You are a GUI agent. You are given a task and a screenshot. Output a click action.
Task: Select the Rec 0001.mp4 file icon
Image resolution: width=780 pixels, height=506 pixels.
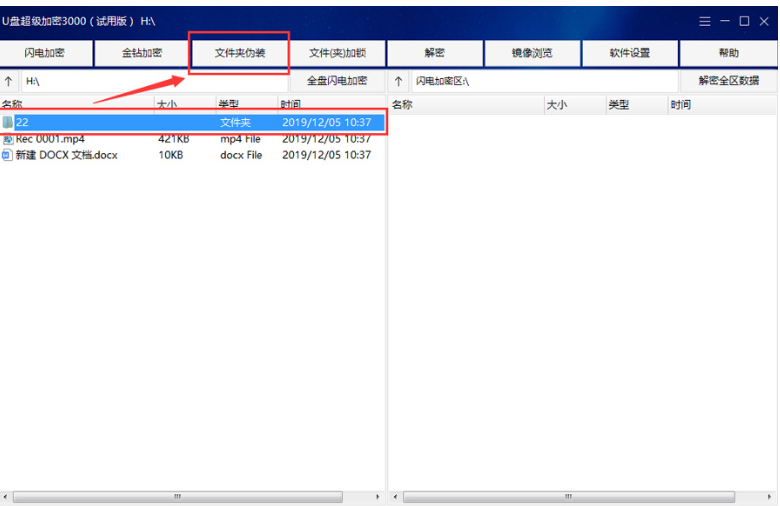pos(8,139)
